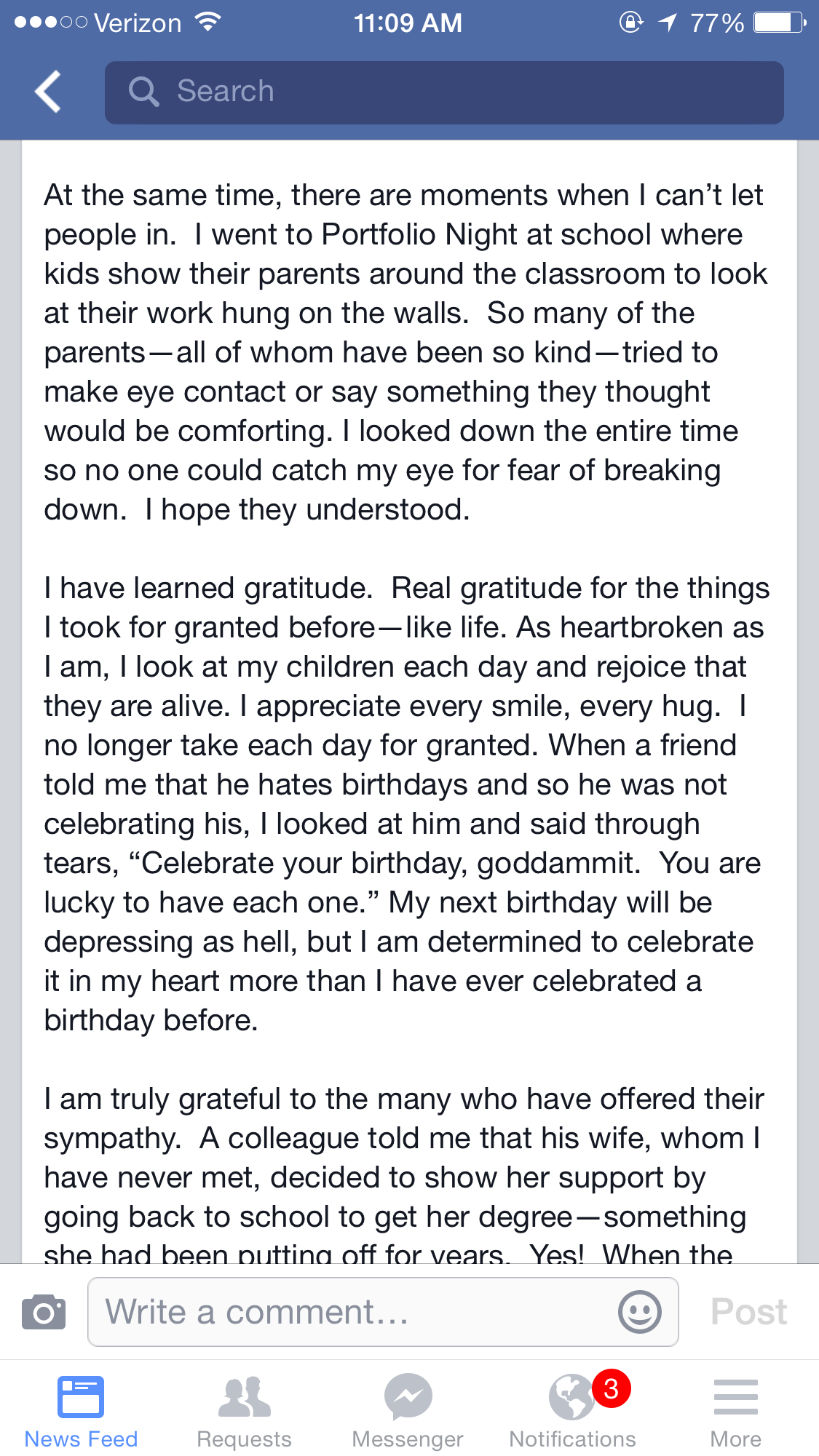This screenshot has height=1456, width=819.
Task: Switch to the News Feed tab label
Action: (x=81, y=1439)
